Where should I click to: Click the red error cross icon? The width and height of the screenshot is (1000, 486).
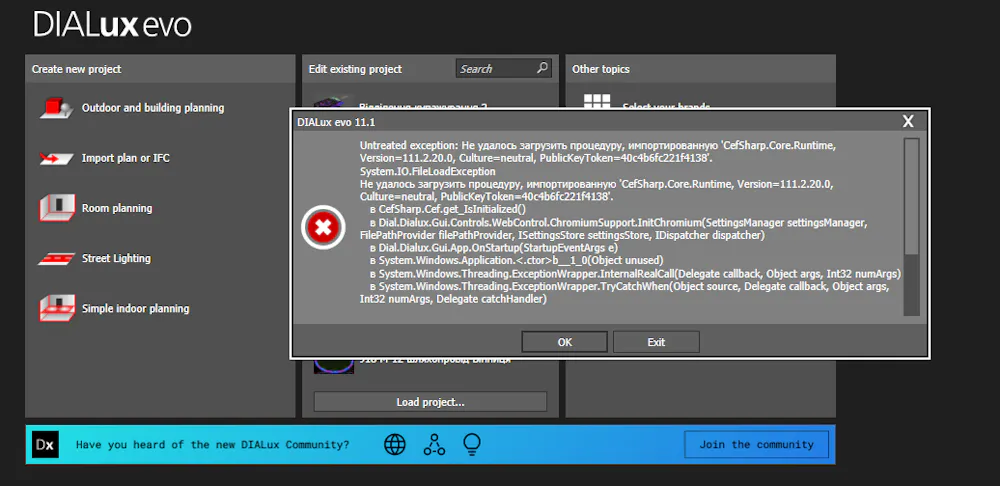tap(323, 227)
